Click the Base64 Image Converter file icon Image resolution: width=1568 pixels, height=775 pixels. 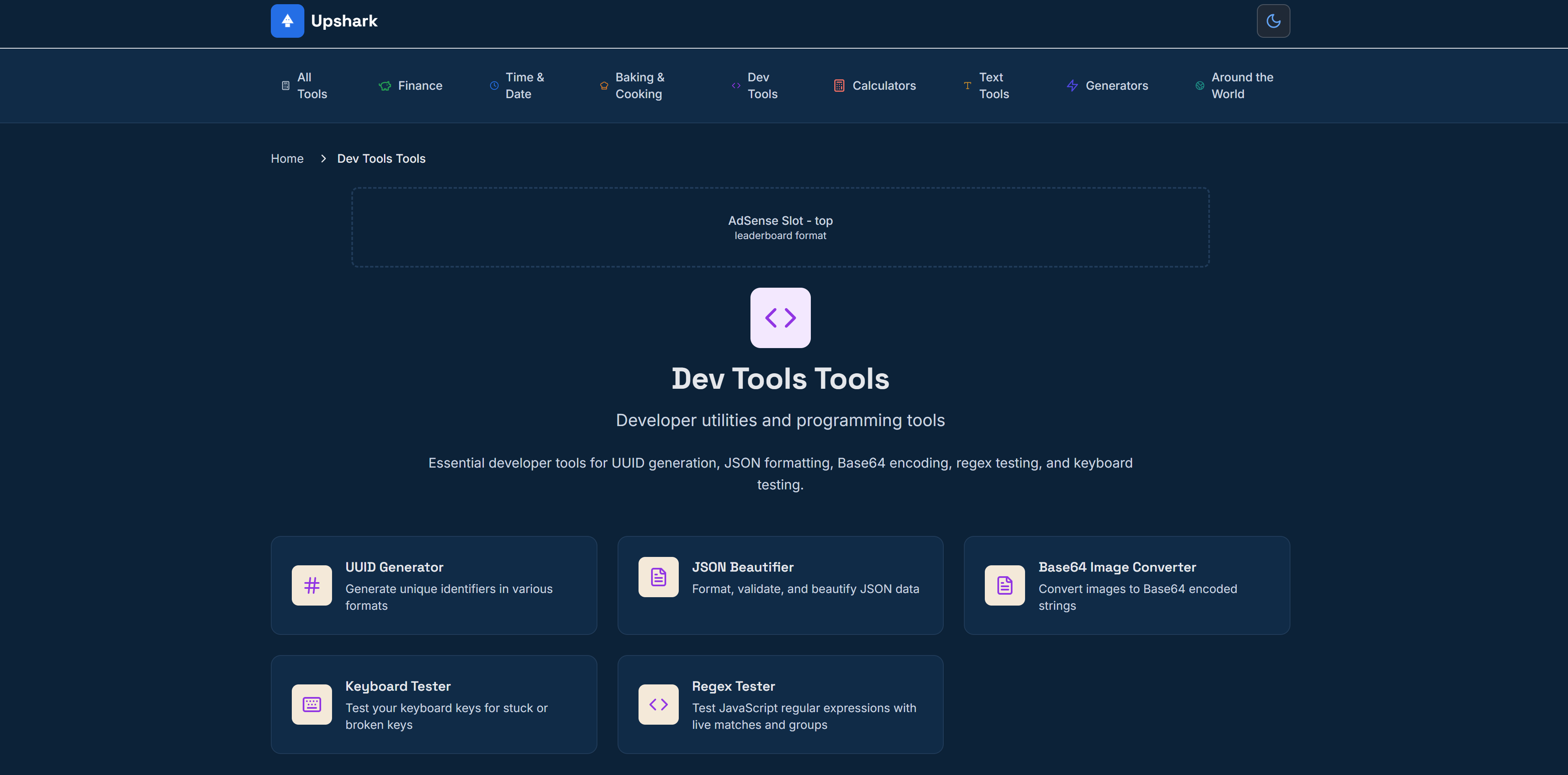[x=1005, y=585]
